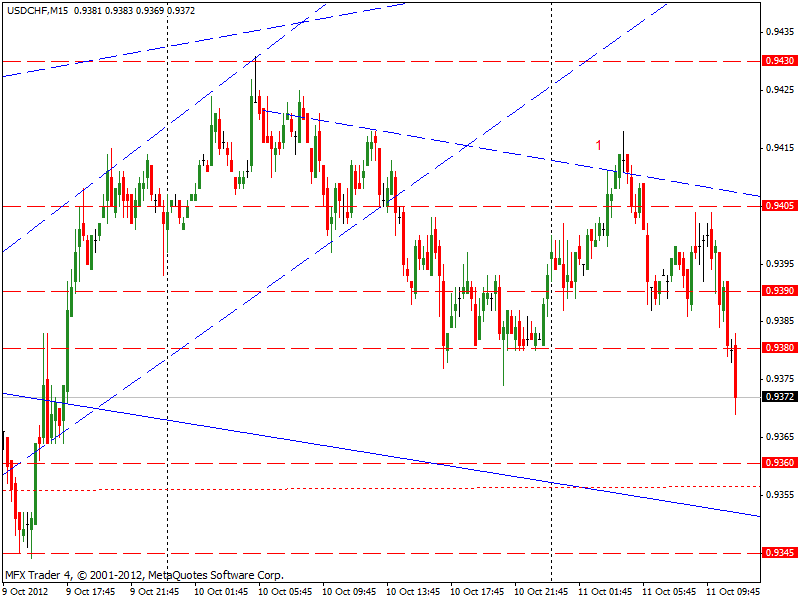This screenshot has width=800, height=600.
Task: Click the 10 Oct 13:45 time label
Action: [413, 591]
